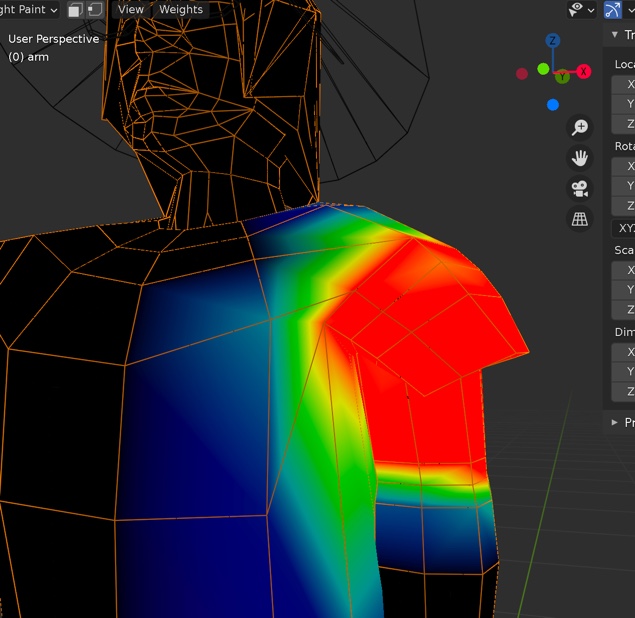The image size is (635, 618).
Task: Click the bright green negative-axis gizmo dot
Action: 543,69
